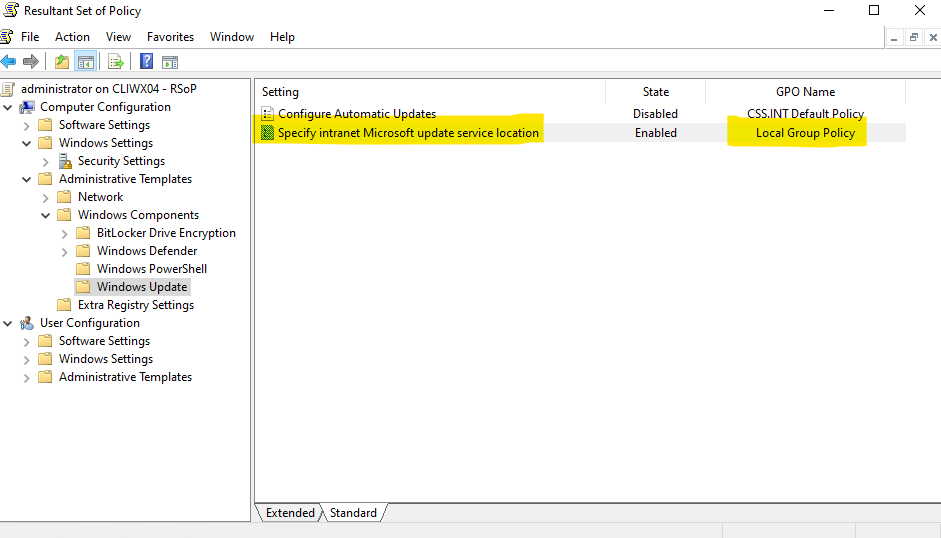Click the Up one level folder icon
This screenshot has height=538, width=941.
click(x=61, y=61)
